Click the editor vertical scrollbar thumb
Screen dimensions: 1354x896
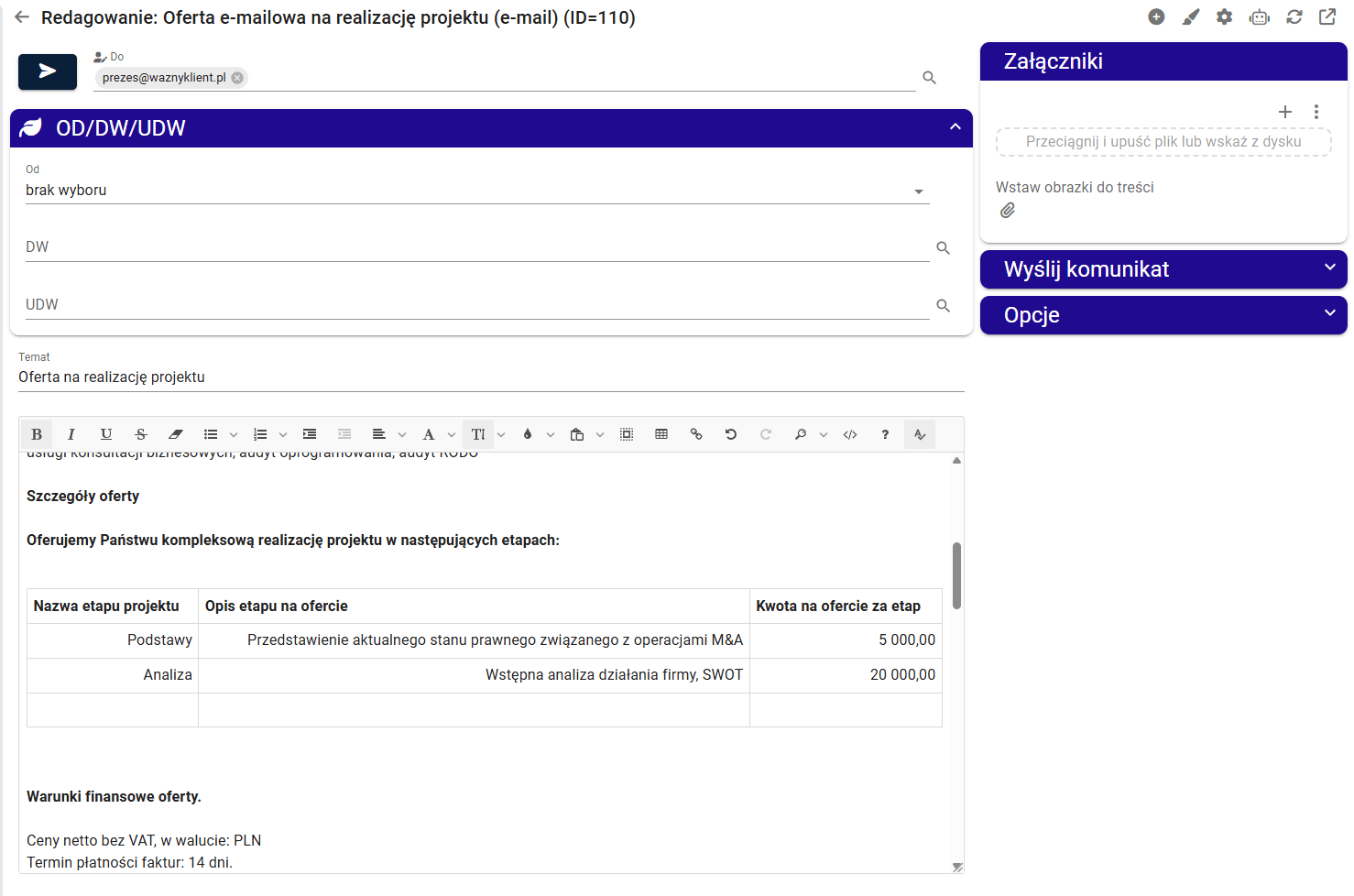[956, 575]
